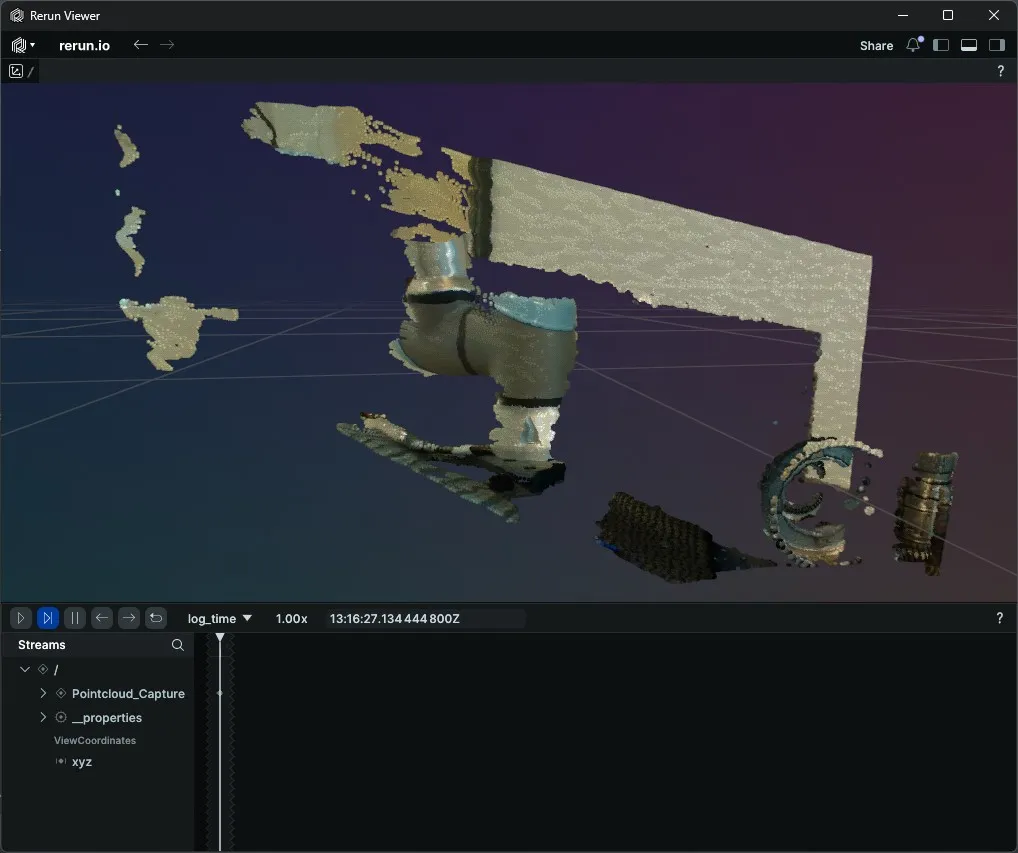Toggle the left blueprint panel icon
This screenshot has width=1018, height=853.
tap(941, 45)
